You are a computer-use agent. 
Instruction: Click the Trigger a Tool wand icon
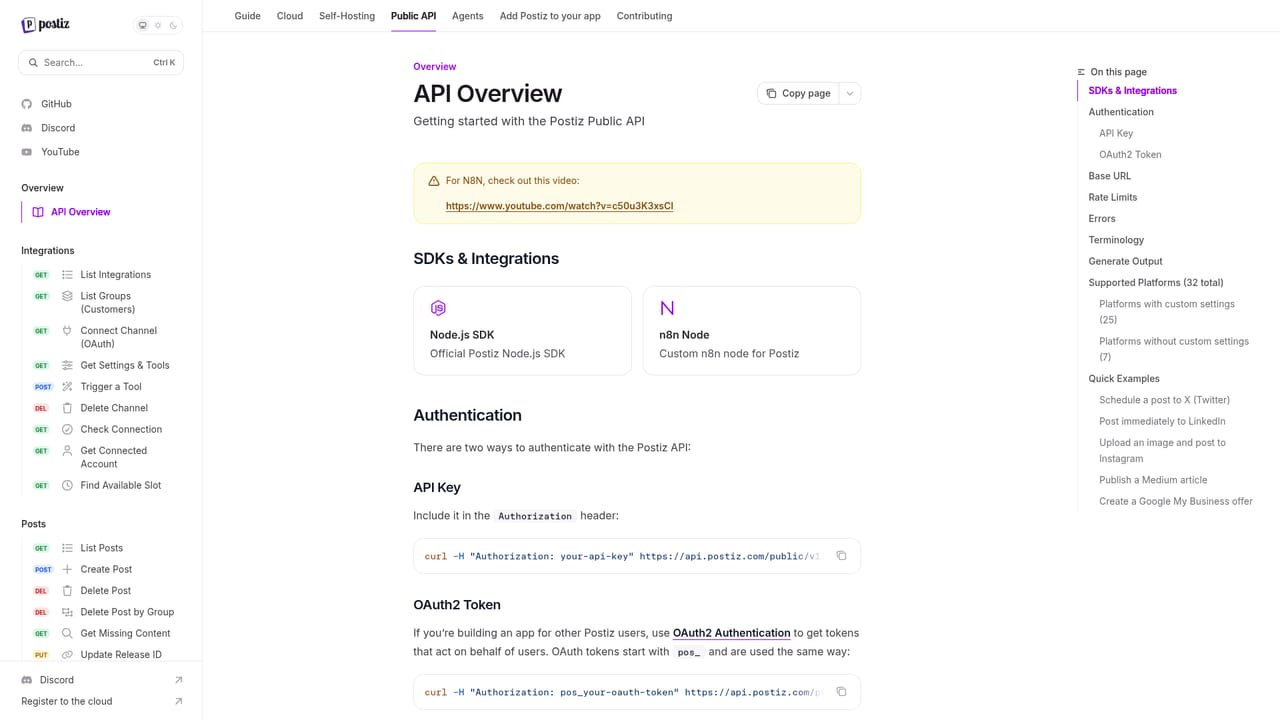(67, 387)
